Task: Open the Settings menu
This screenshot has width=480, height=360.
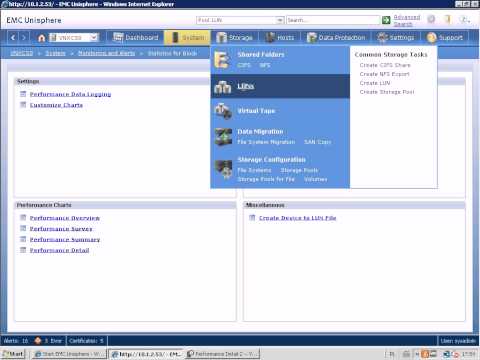Action: [x=396, y=38]
